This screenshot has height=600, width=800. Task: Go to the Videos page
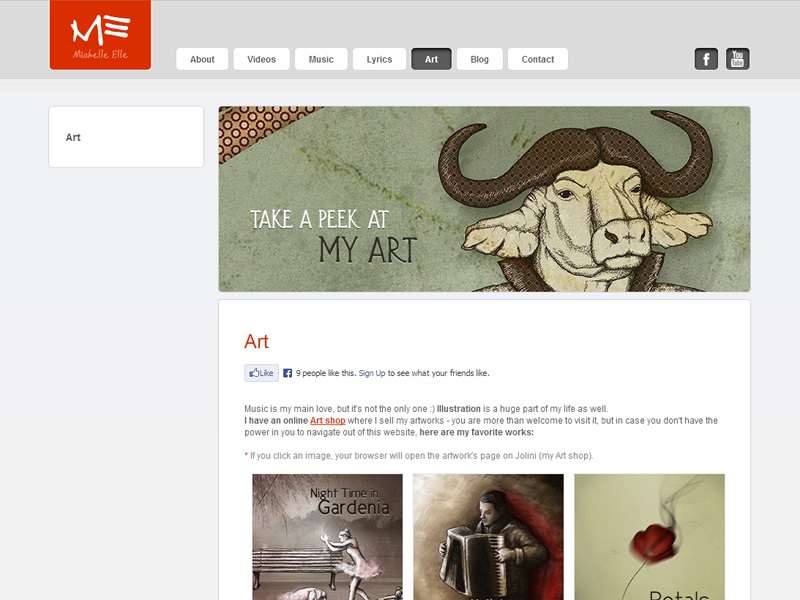261,59
